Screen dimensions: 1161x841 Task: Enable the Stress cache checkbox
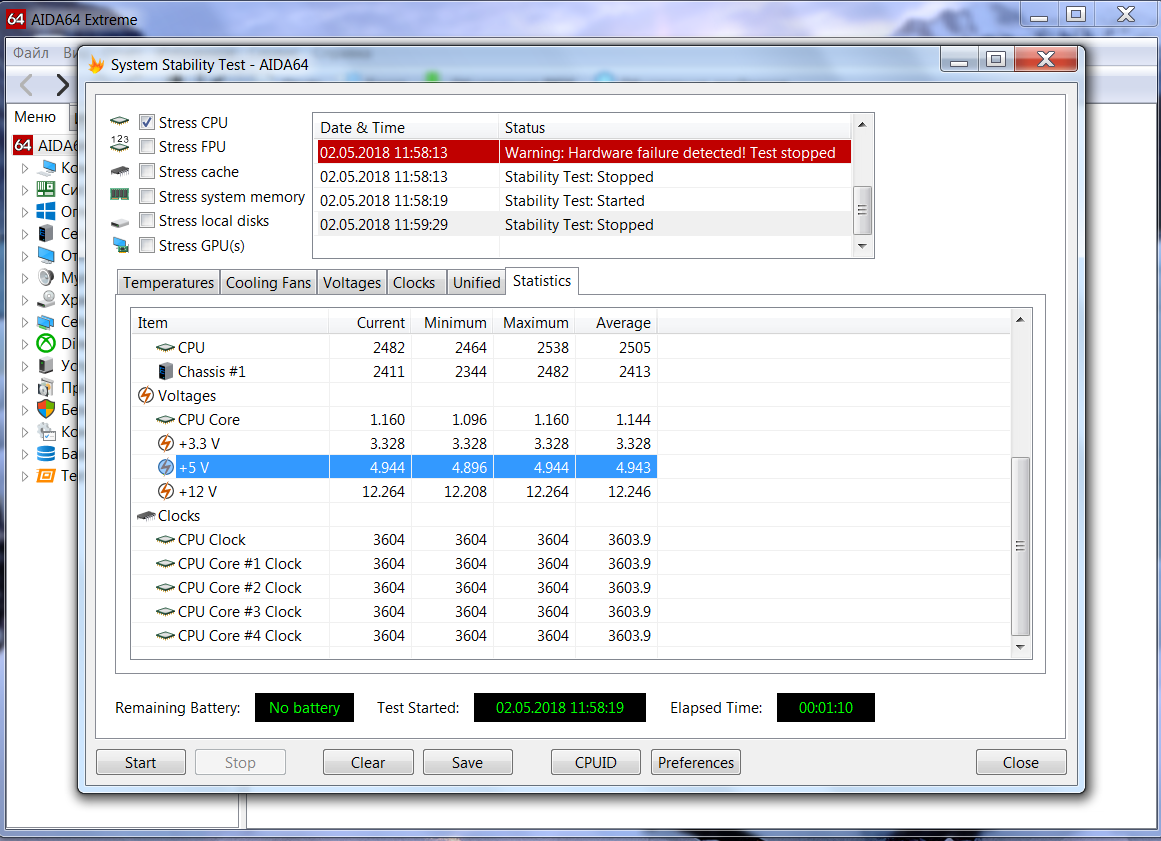click(x=147, y=172)
